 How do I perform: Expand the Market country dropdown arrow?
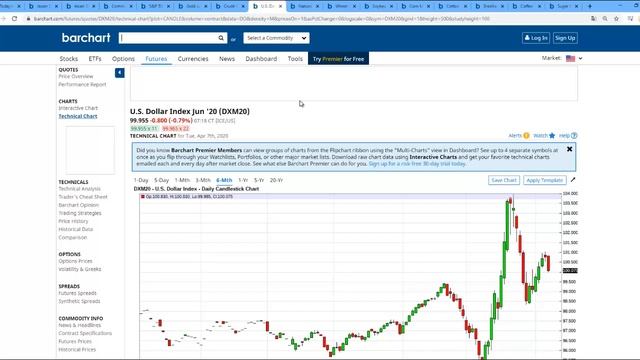point(580,58)
